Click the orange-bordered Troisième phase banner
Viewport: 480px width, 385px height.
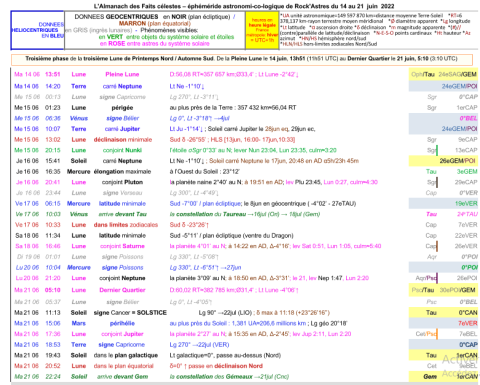coord(242,59)
